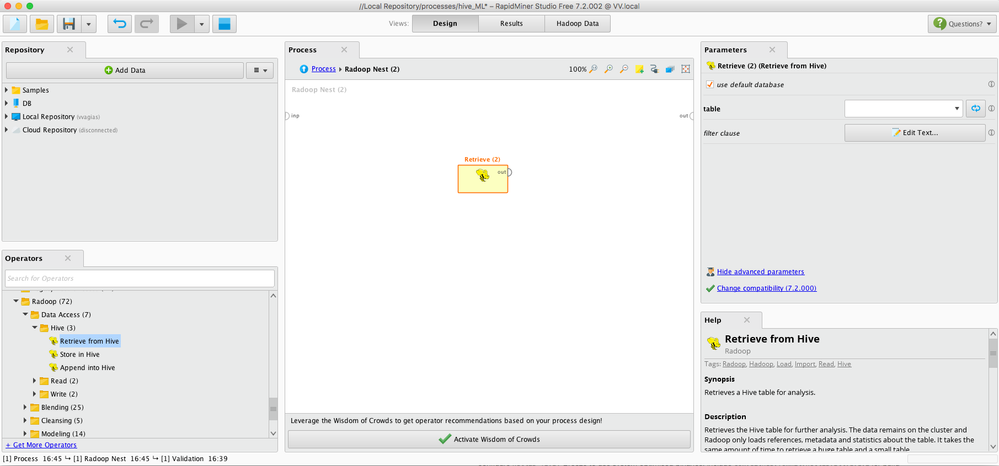This screenshot has width=999, height=466.
Task: Switch to the Design view
Action: coord(445,24)
